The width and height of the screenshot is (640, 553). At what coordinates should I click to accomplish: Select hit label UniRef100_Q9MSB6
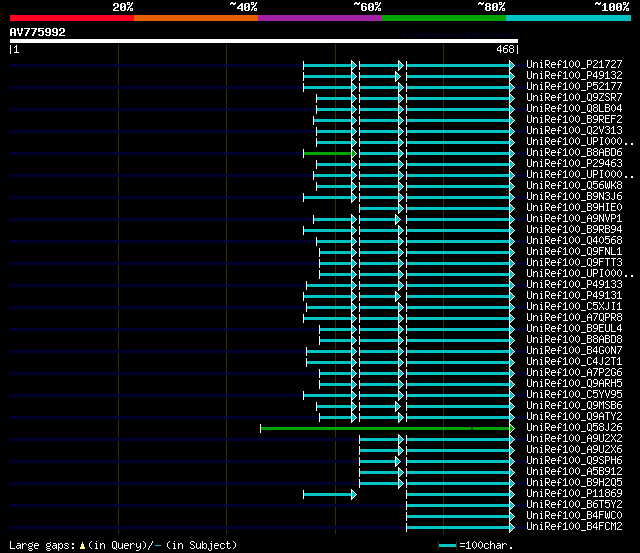(574, 406)
